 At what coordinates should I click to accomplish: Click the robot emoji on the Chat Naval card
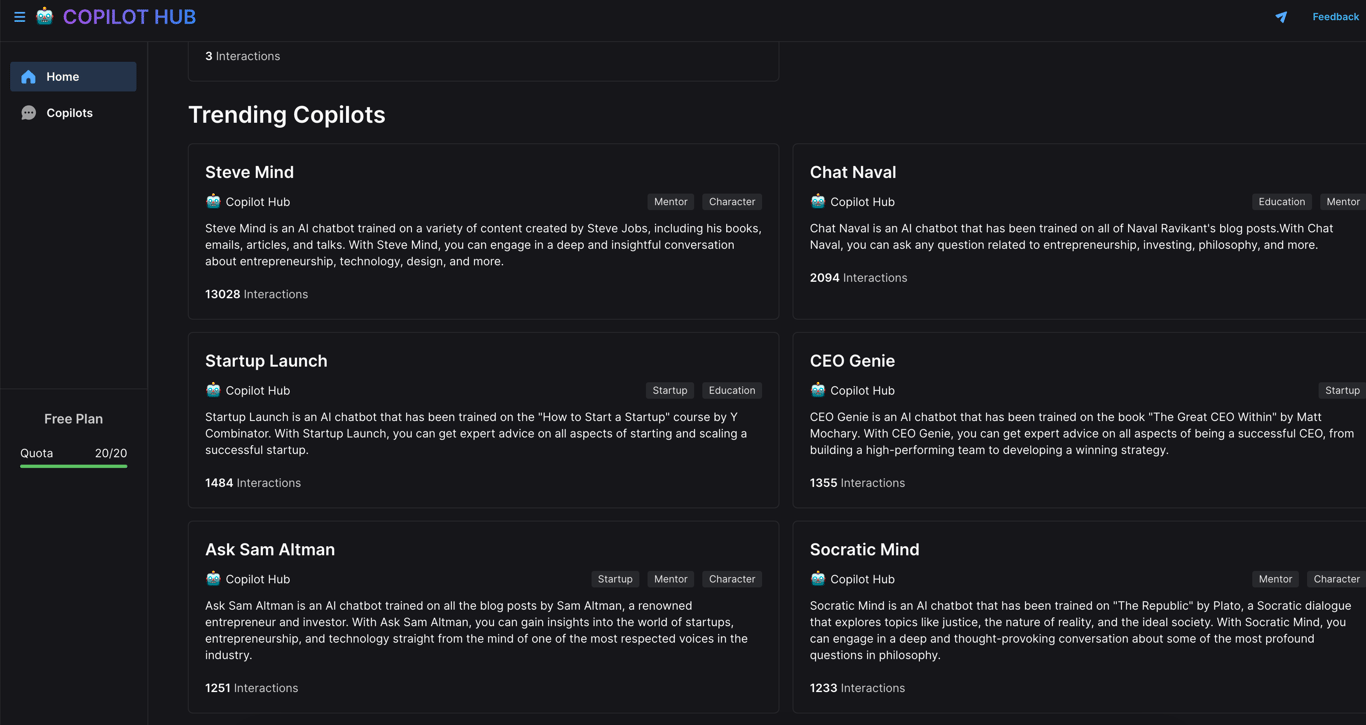[x=818, y=201]
